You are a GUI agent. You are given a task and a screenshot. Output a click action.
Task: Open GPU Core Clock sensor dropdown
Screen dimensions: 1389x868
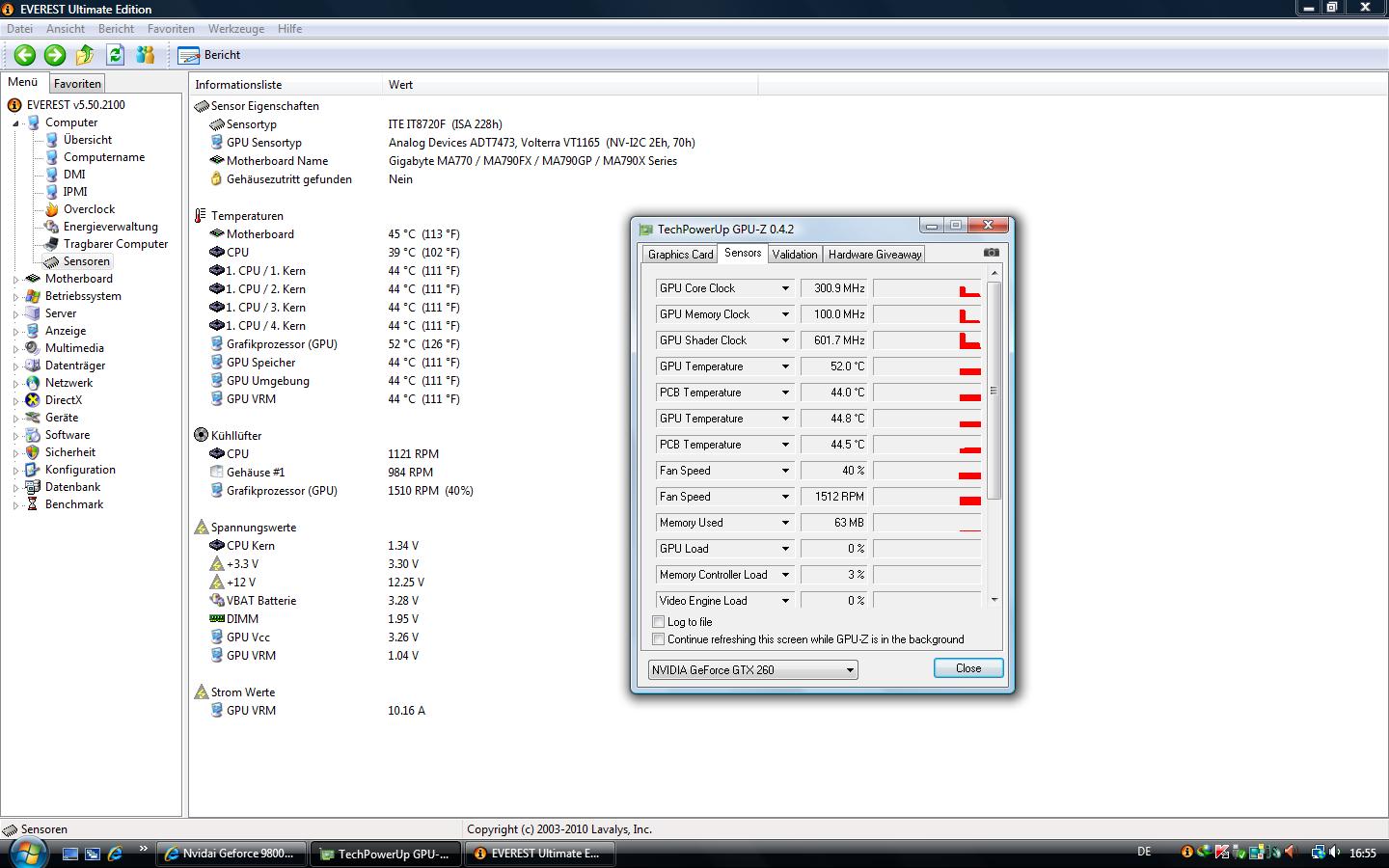pyautogui.click(x=785, y=288)
